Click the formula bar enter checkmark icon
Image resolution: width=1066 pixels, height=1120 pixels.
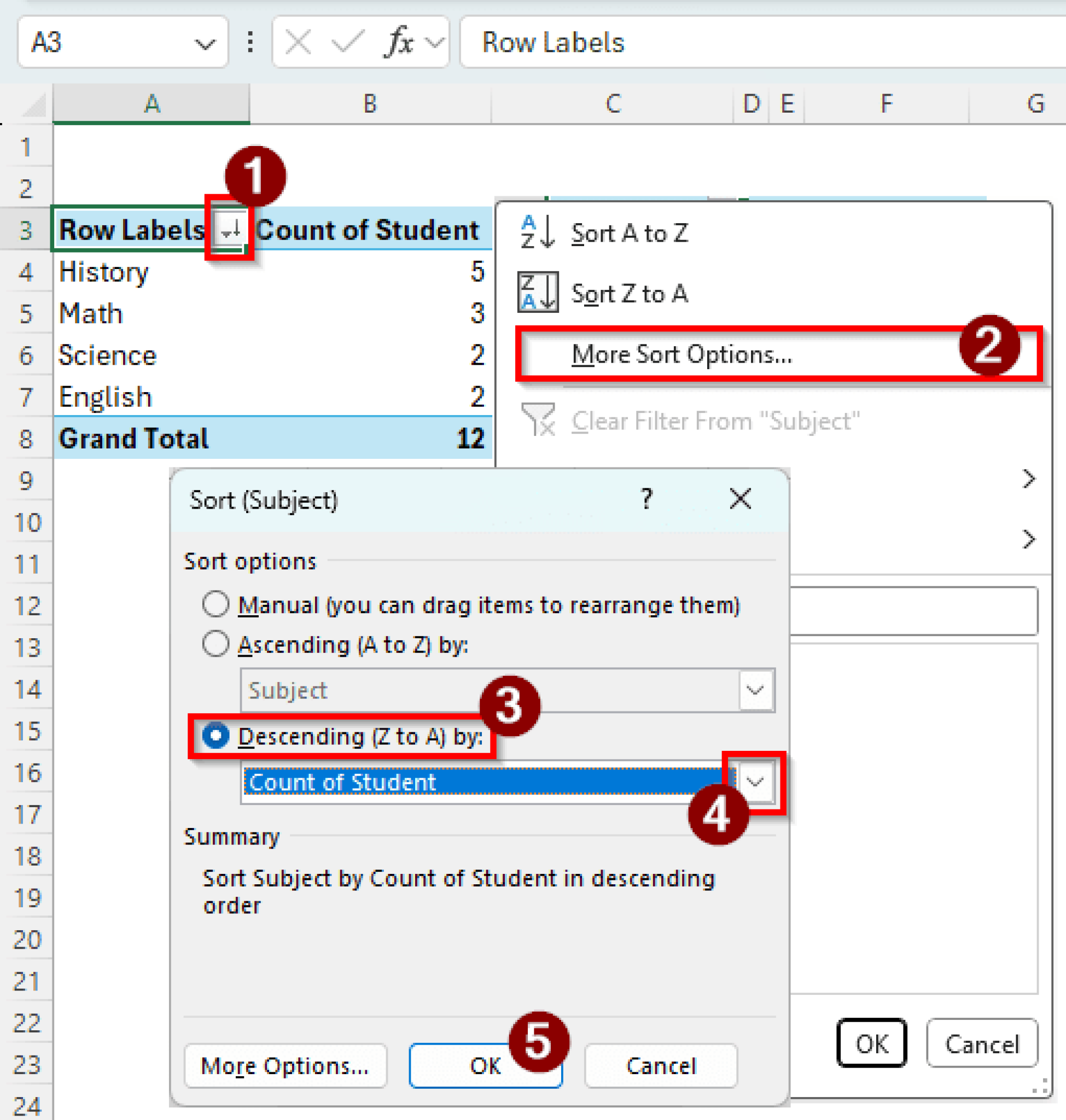pyautogui.click(x=347, y=42)
